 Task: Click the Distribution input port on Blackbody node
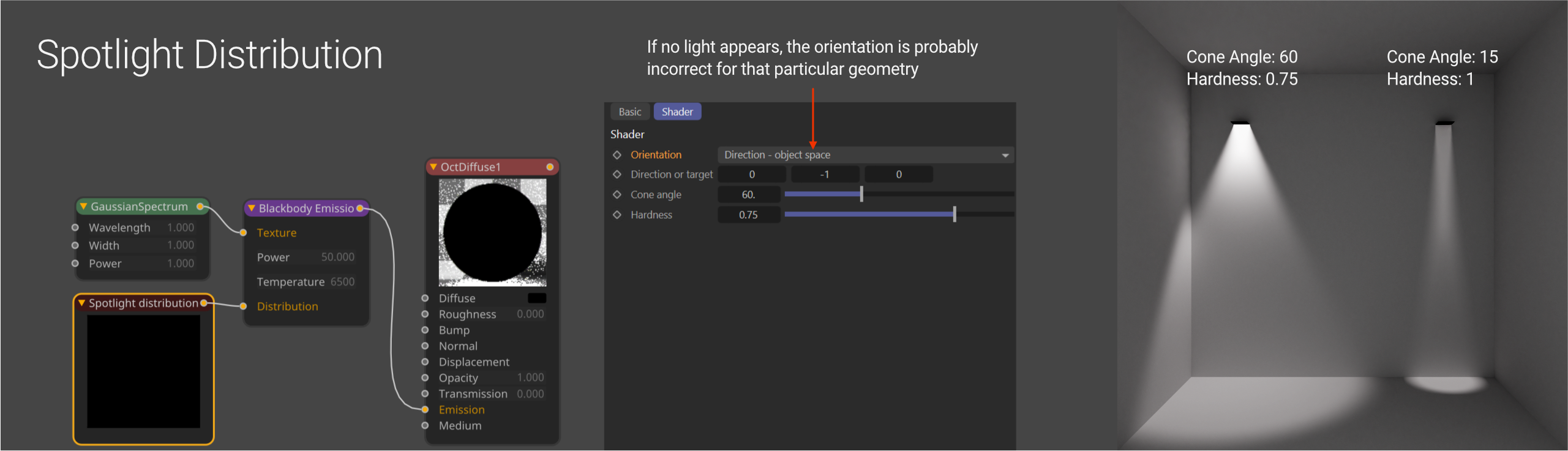click(x=243, y=306)
